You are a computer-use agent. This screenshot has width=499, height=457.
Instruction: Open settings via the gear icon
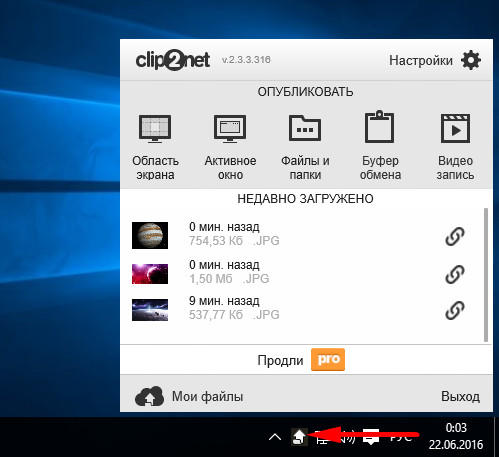[471, 60]
